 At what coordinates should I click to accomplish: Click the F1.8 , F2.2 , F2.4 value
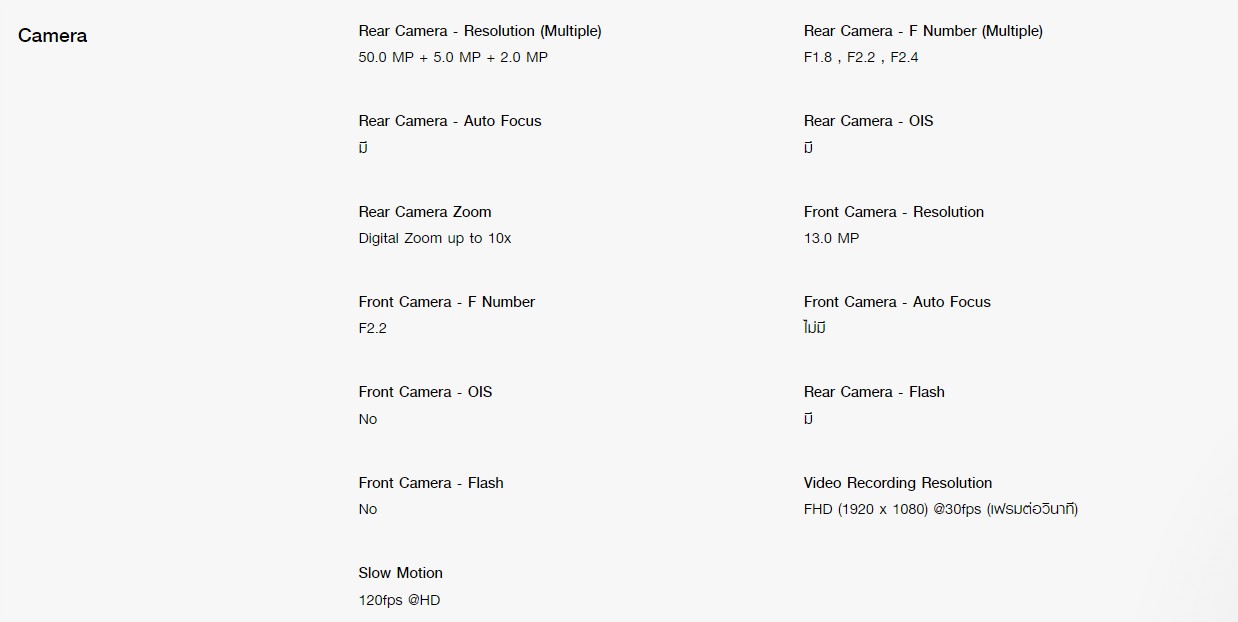tap(861, 57)
